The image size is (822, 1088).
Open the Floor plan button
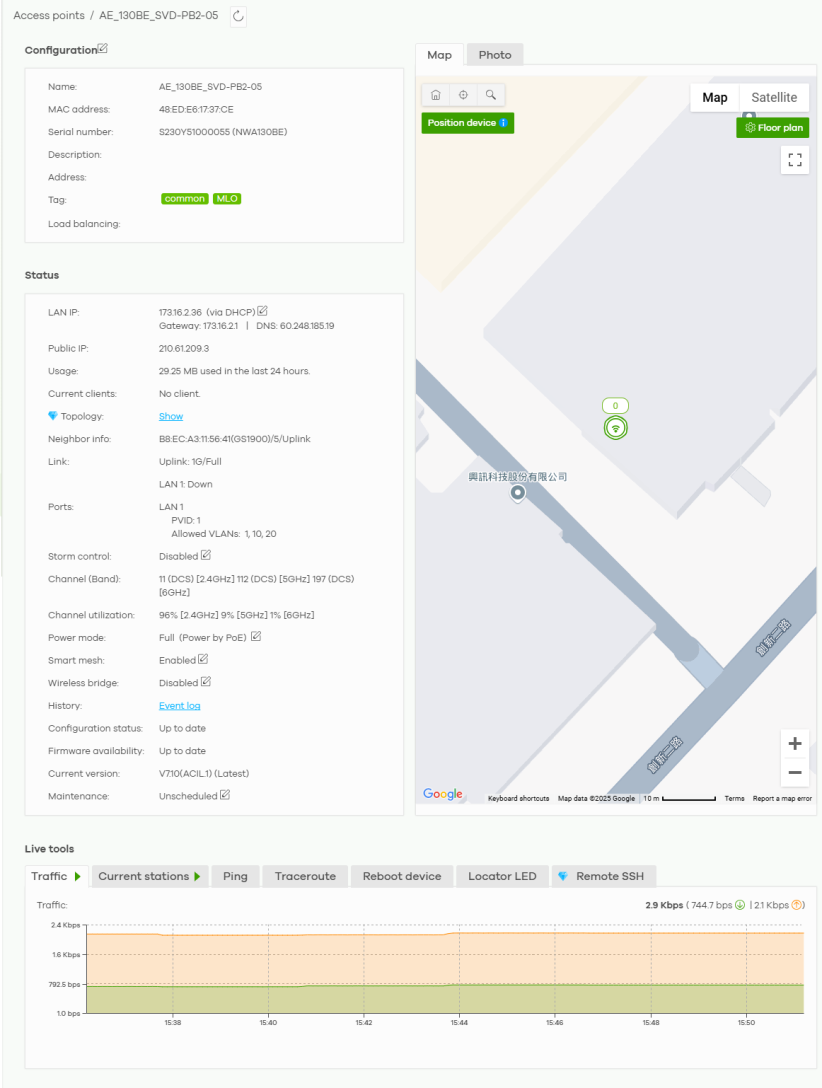pyautogui.click(x=773, y=128)
